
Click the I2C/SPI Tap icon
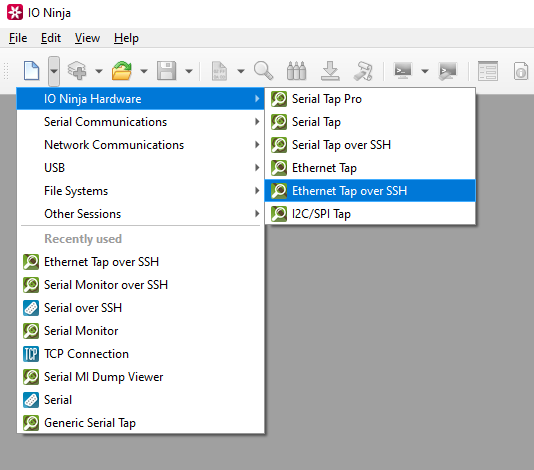point(279,214)
